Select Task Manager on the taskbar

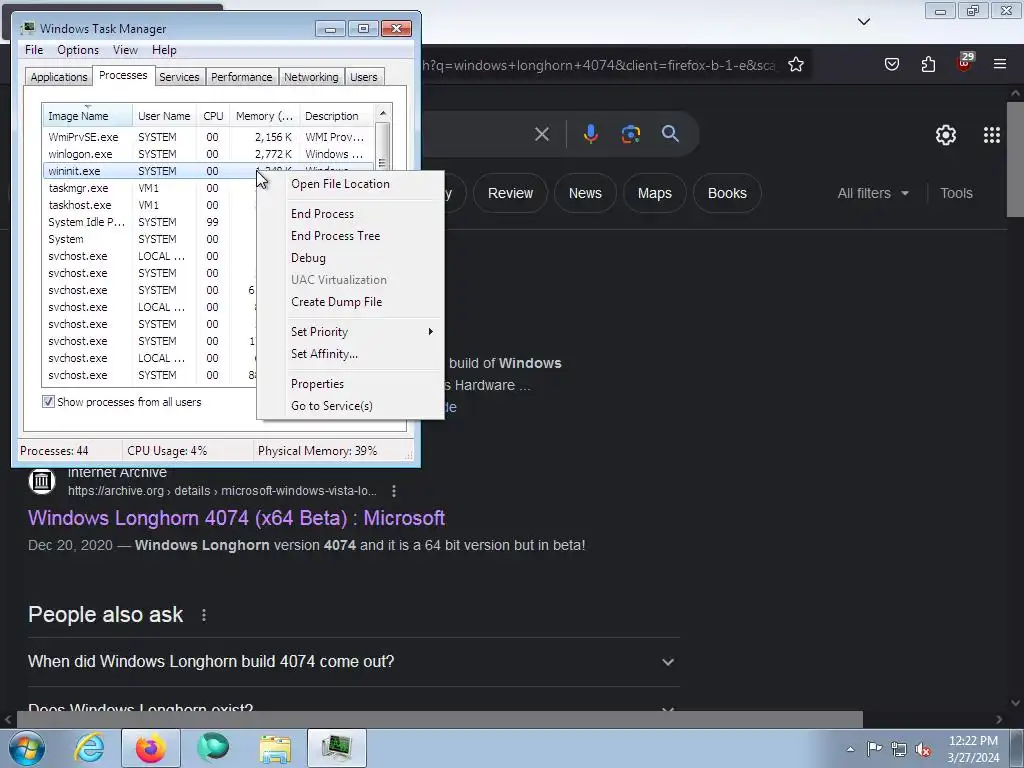[x=337, y=748]
